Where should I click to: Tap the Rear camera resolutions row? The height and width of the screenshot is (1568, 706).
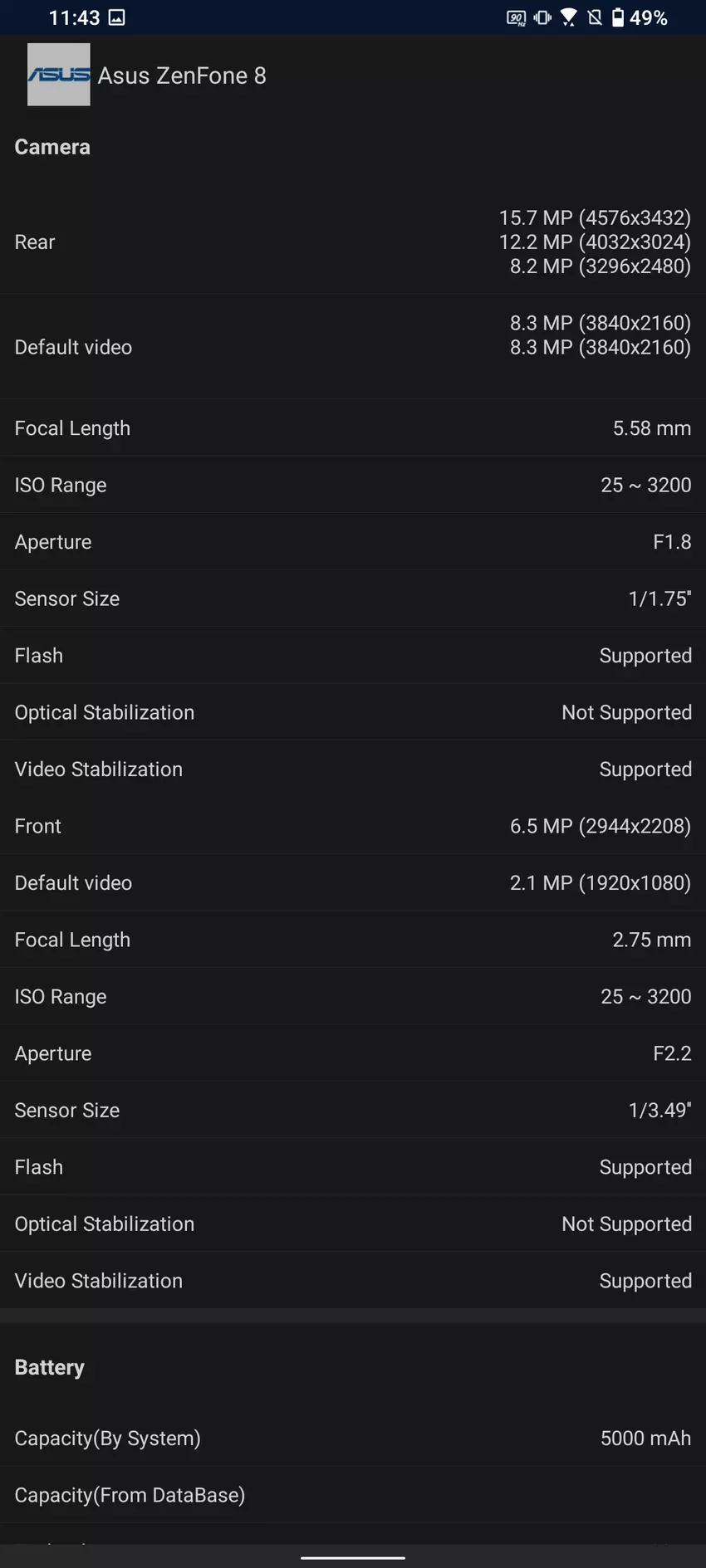click(x=353, y=242)
